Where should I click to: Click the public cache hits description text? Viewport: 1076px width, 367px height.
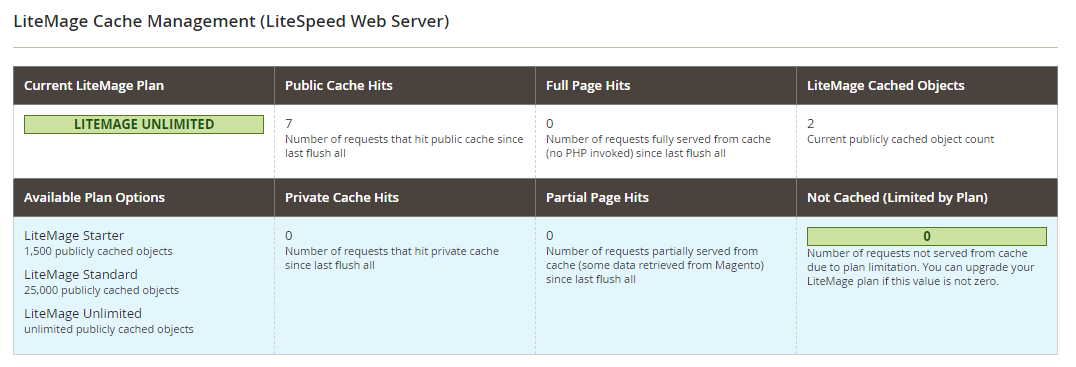[x=404, y=146]
